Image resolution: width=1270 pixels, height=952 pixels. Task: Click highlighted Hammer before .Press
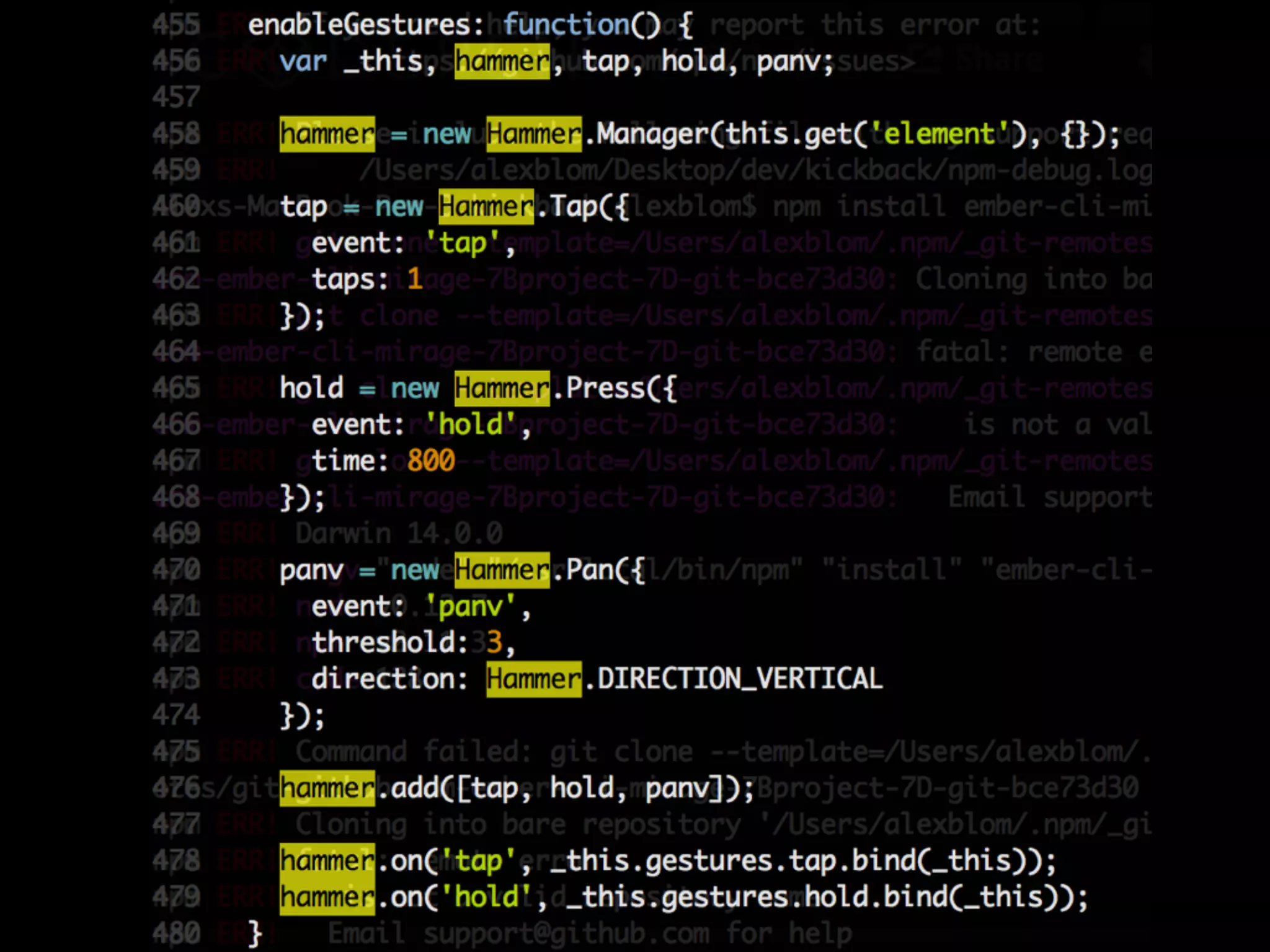pos(502,389)
